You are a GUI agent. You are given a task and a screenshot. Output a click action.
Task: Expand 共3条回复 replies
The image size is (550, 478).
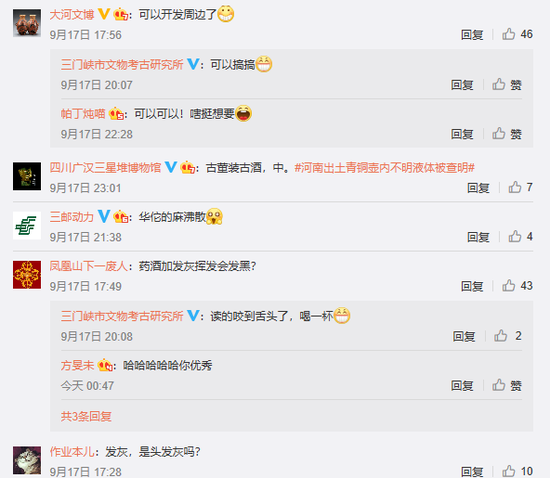(x=86, y=416)
